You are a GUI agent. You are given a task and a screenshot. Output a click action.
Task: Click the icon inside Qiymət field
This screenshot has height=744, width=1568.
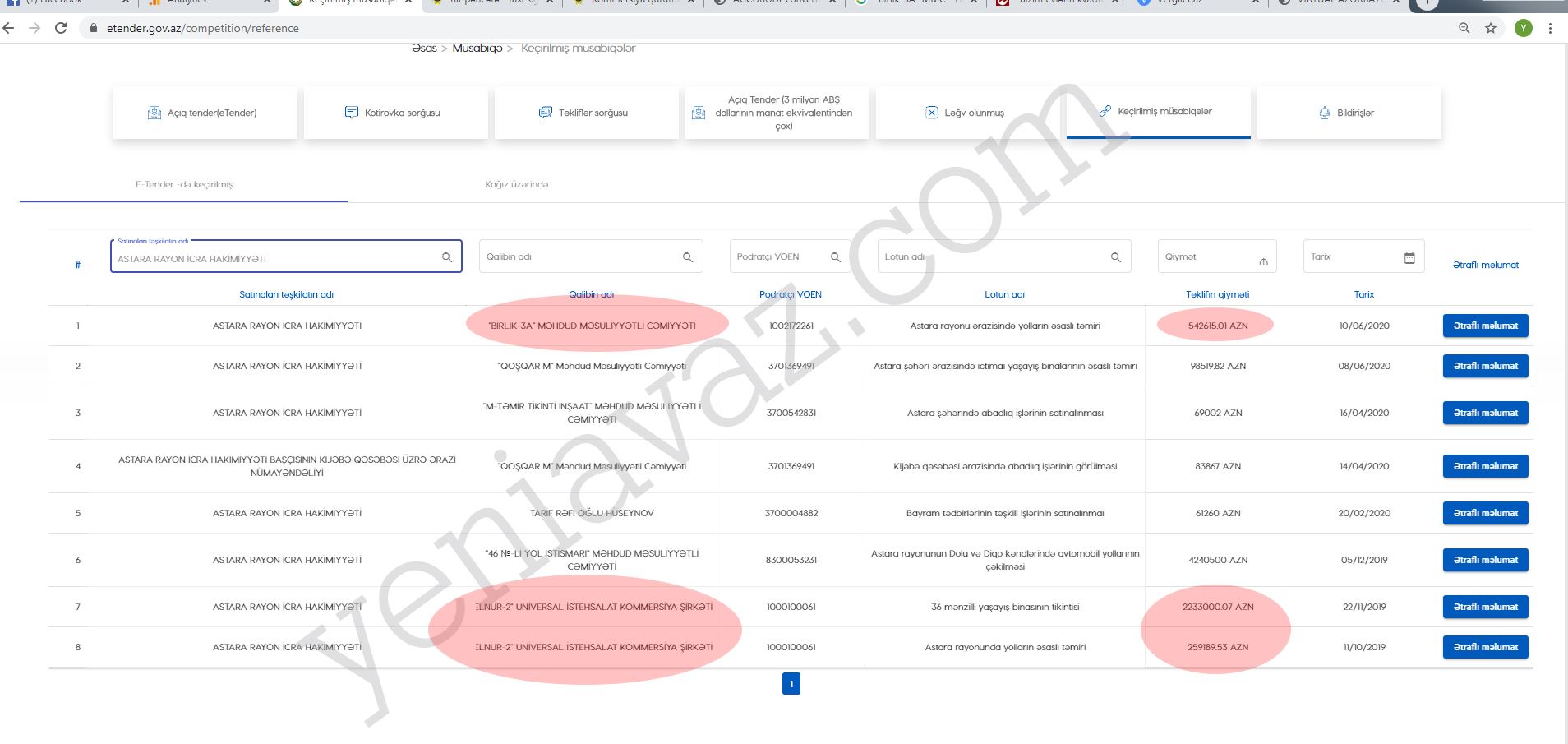pyautogui.click(x=1263, y=261)
